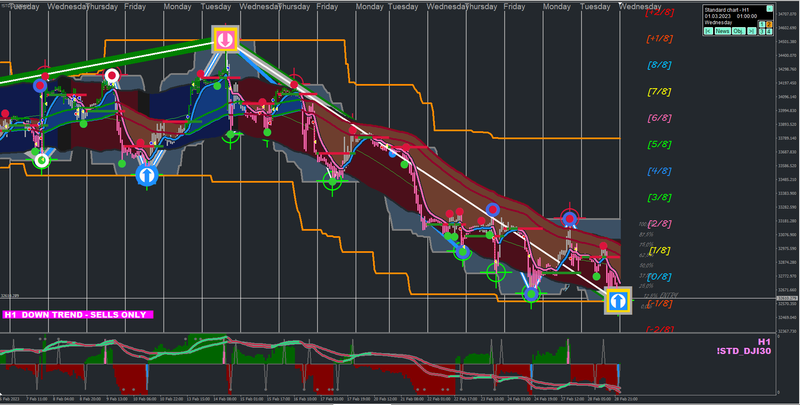Click the Obj. button in chart panel

click(x=739, y=31)
